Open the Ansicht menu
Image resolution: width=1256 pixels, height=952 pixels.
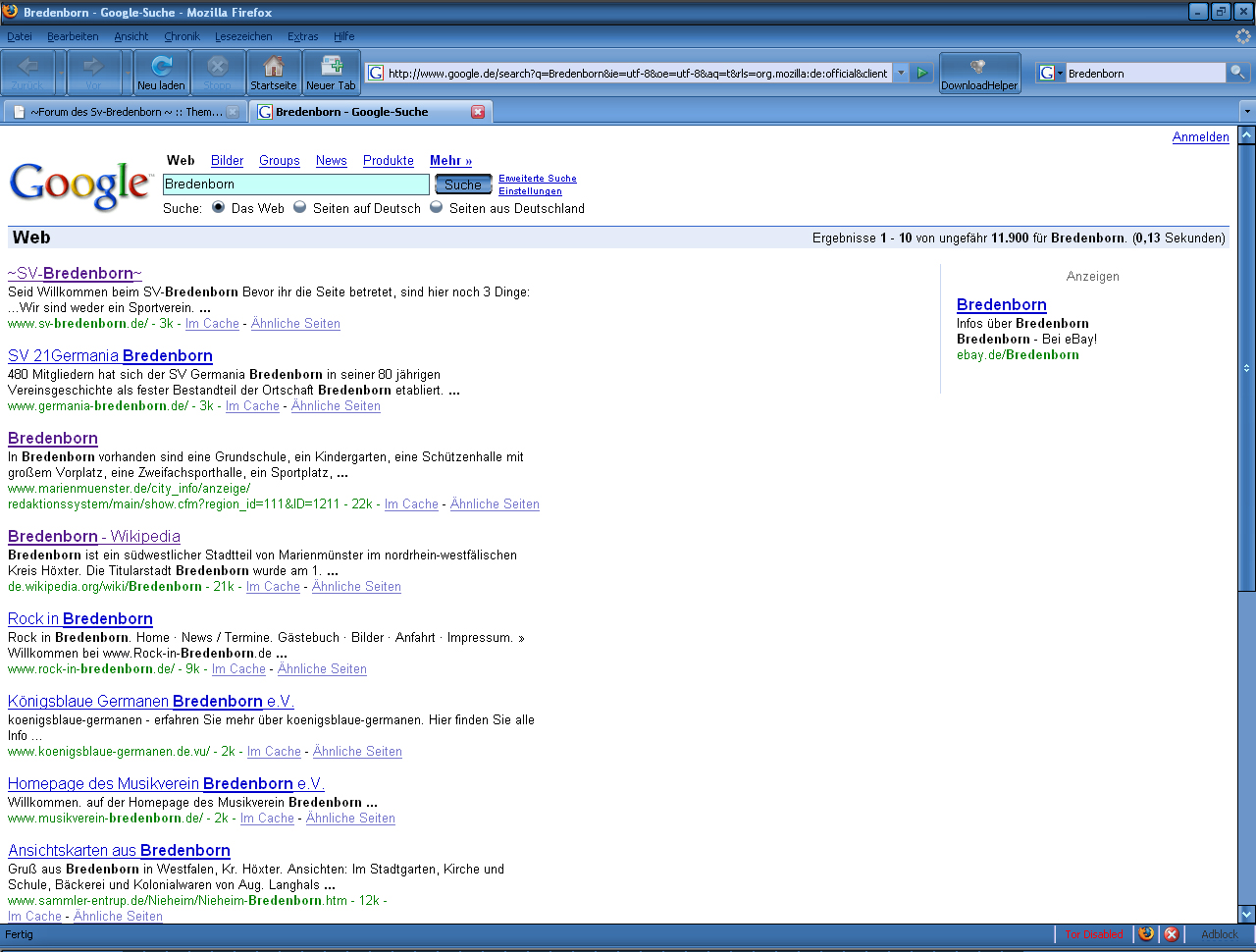[131, 36]
